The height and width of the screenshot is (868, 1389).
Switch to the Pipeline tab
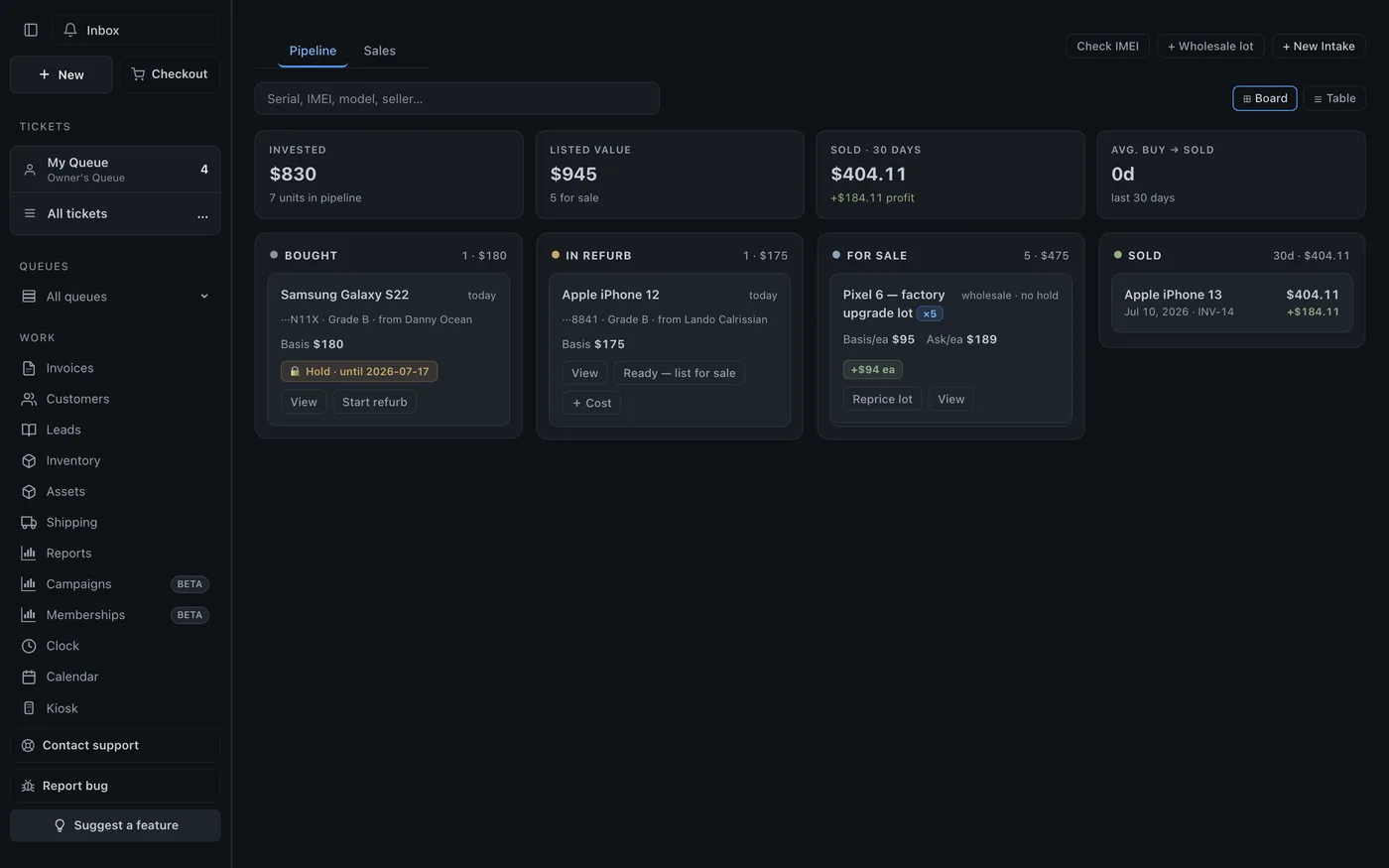(x=313, y=51)
